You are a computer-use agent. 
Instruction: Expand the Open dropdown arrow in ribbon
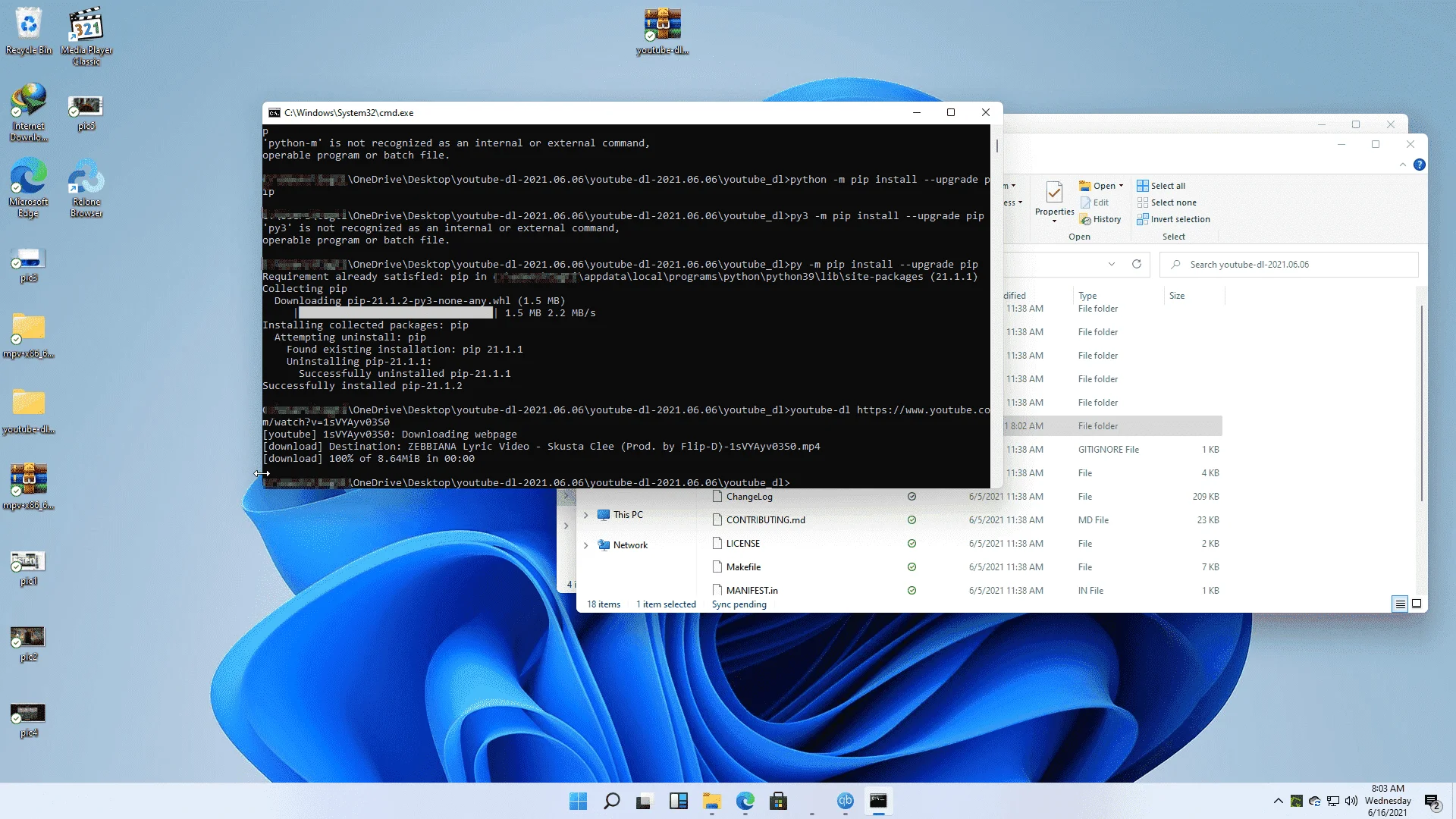(x=1121, y=186)
